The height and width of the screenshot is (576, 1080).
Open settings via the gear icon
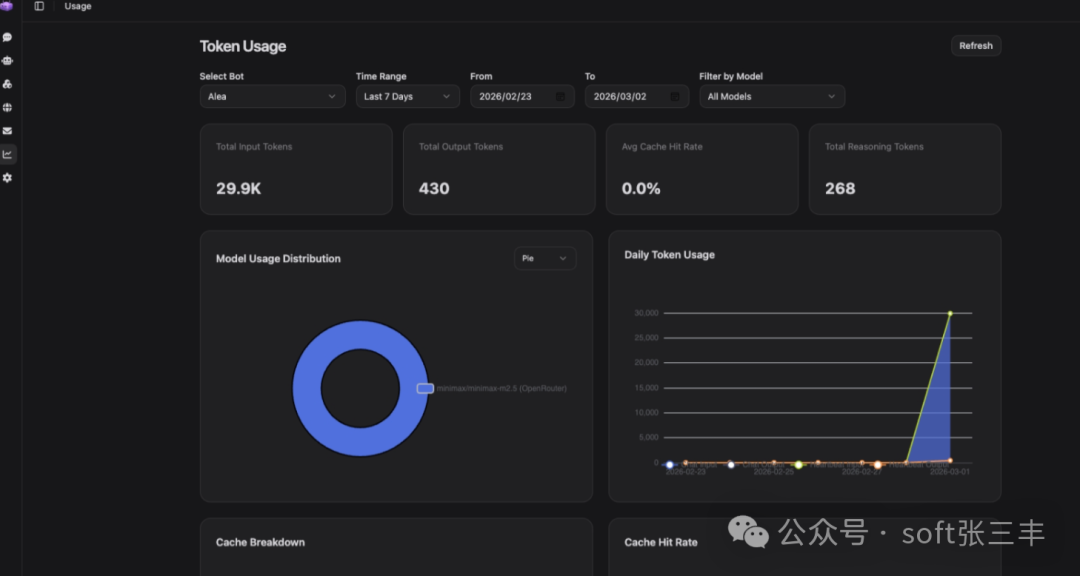pyautogui.click(x=7, y=178)
